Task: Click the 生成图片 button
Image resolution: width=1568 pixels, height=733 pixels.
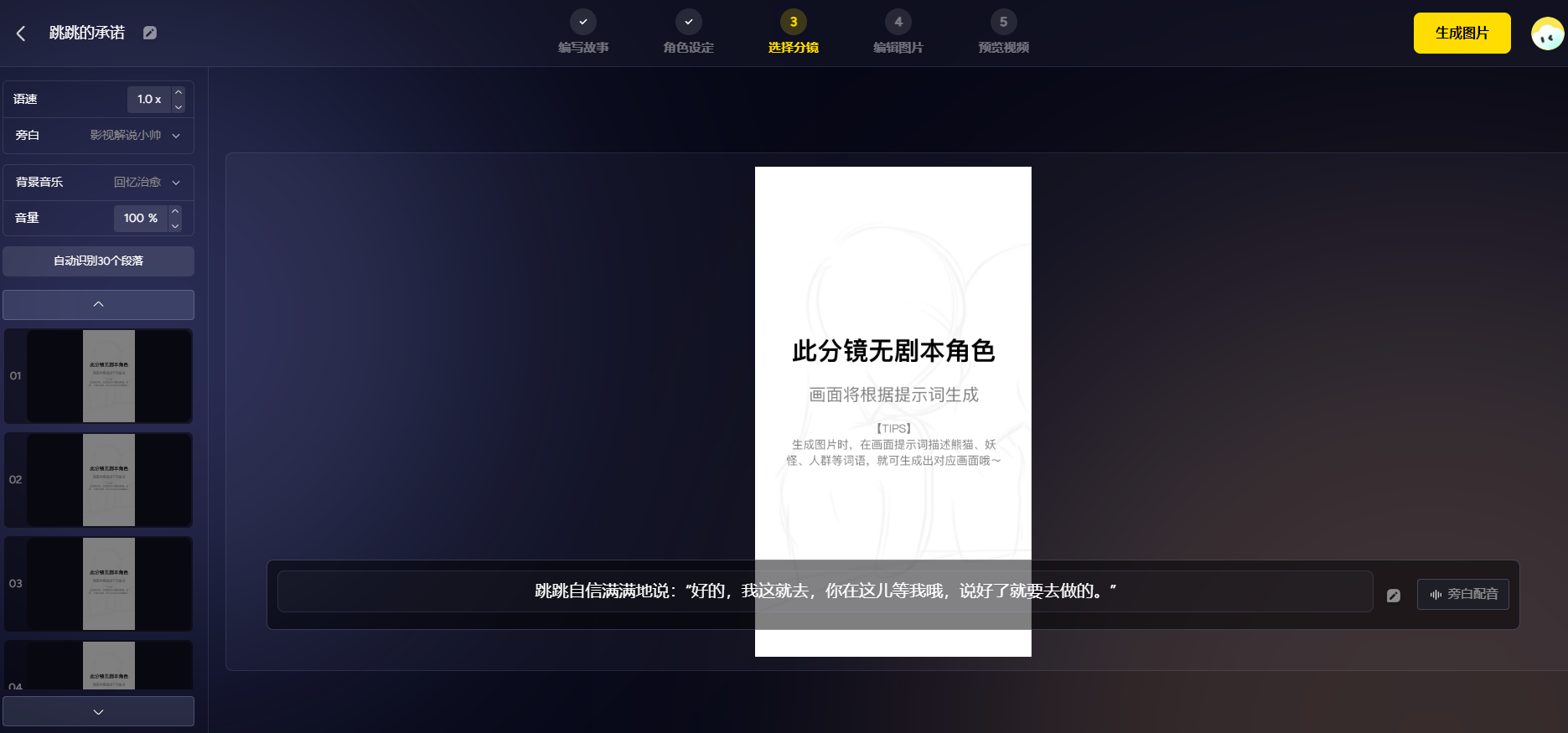Action: (x=1462, y=33)
